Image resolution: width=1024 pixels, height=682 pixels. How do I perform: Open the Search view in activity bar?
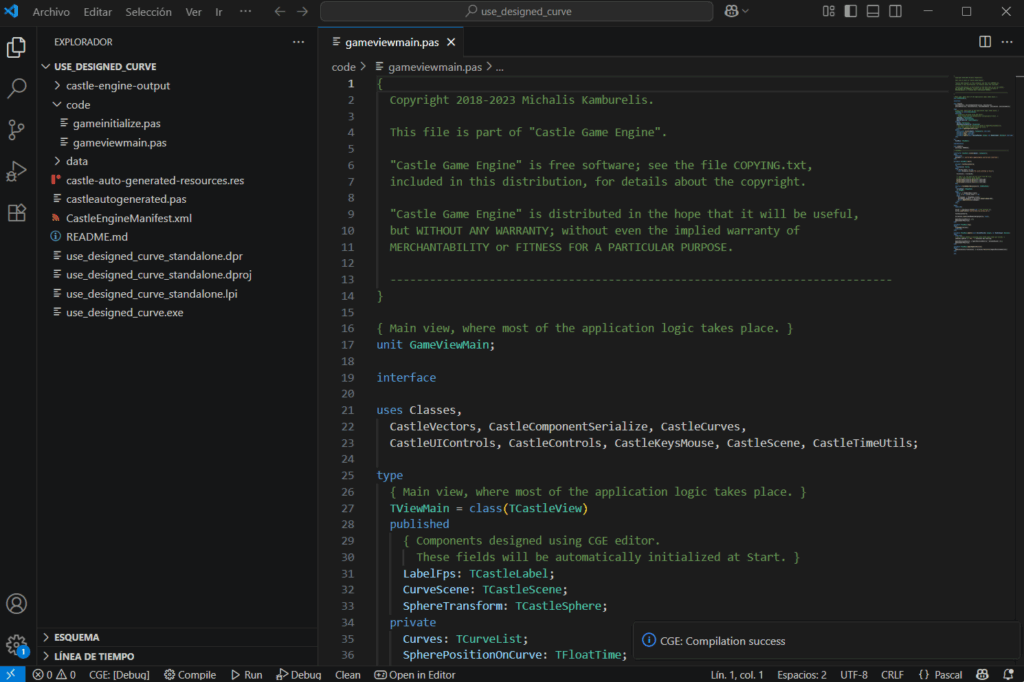(16, 88)
